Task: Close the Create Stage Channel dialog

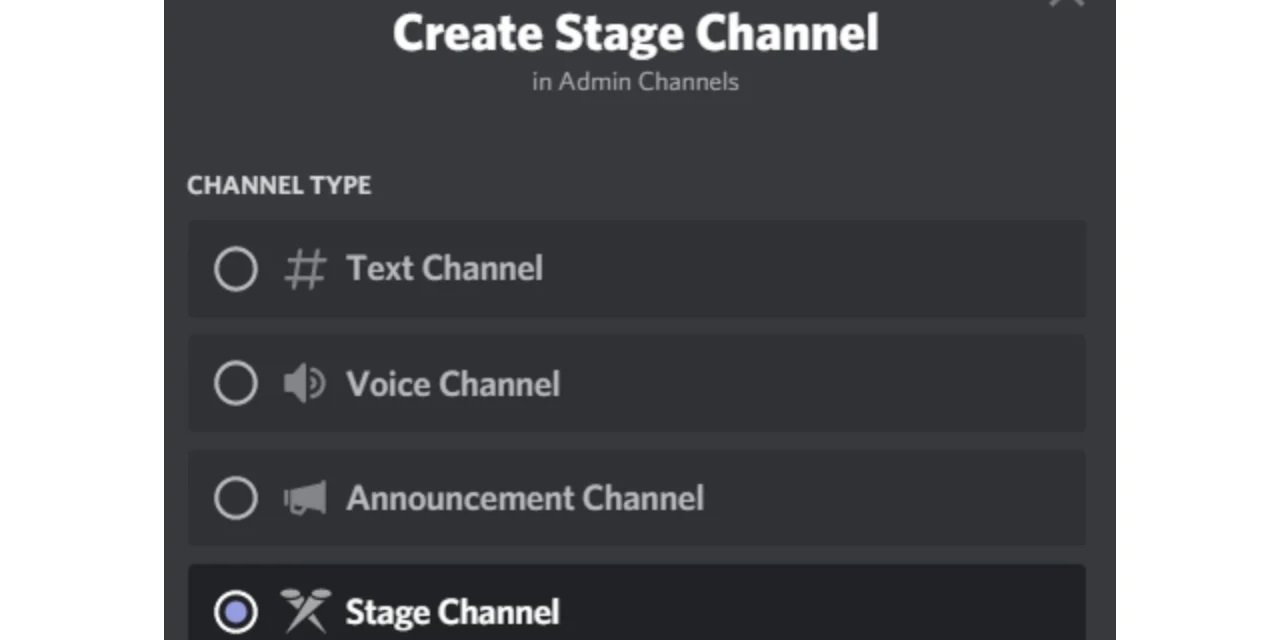Action: [x=1066, y=3]
